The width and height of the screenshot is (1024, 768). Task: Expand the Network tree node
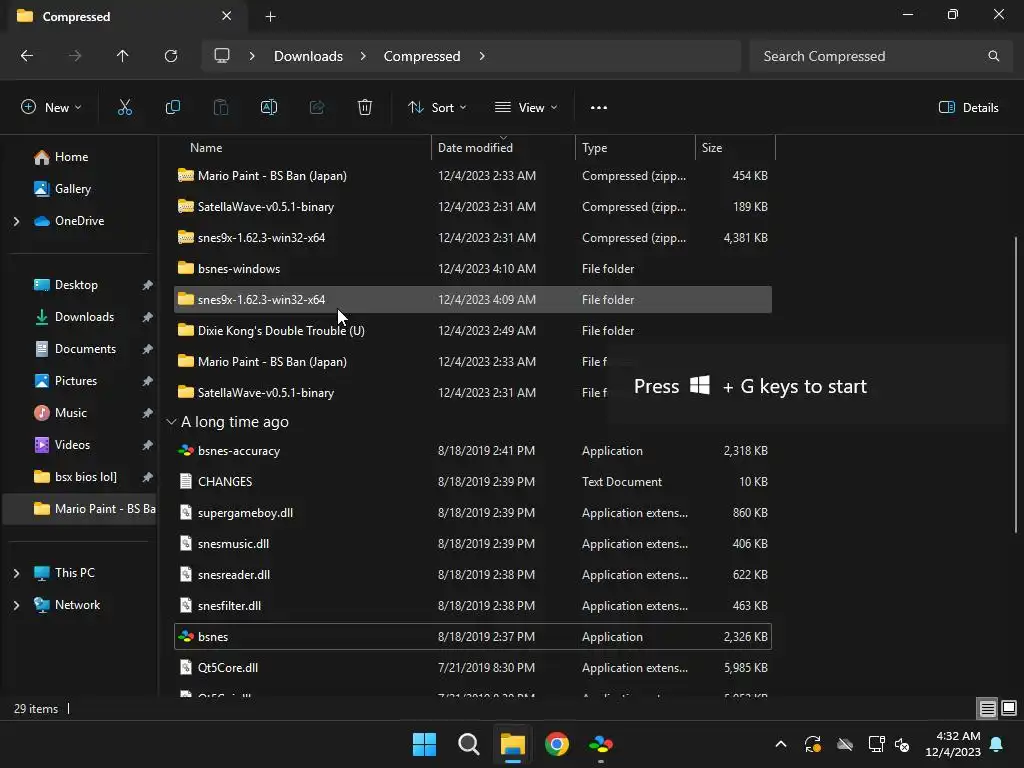coord(16,605)
